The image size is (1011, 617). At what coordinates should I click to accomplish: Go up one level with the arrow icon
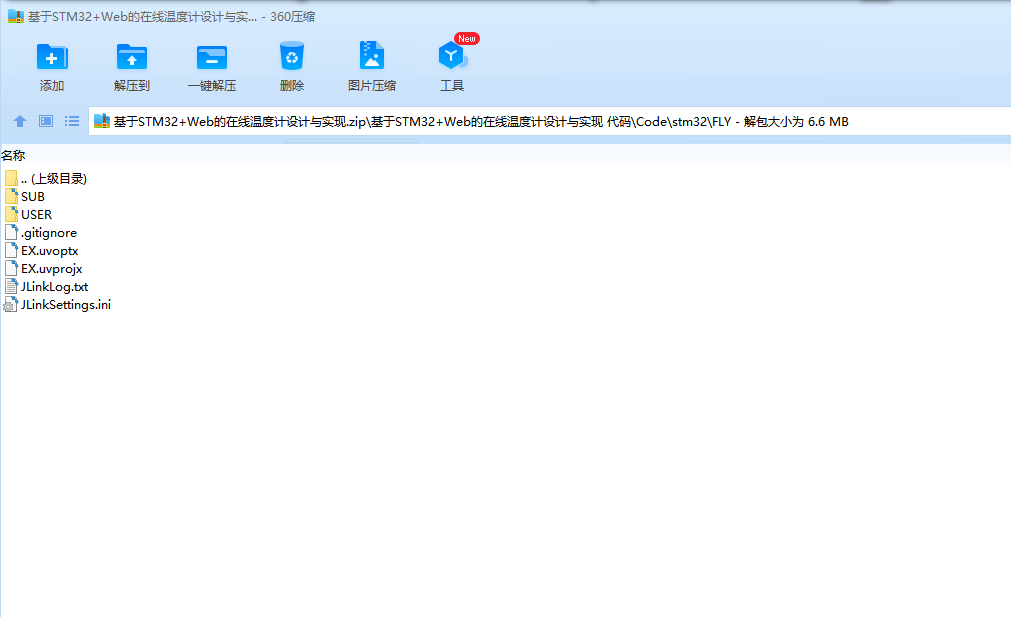(20, 121)
